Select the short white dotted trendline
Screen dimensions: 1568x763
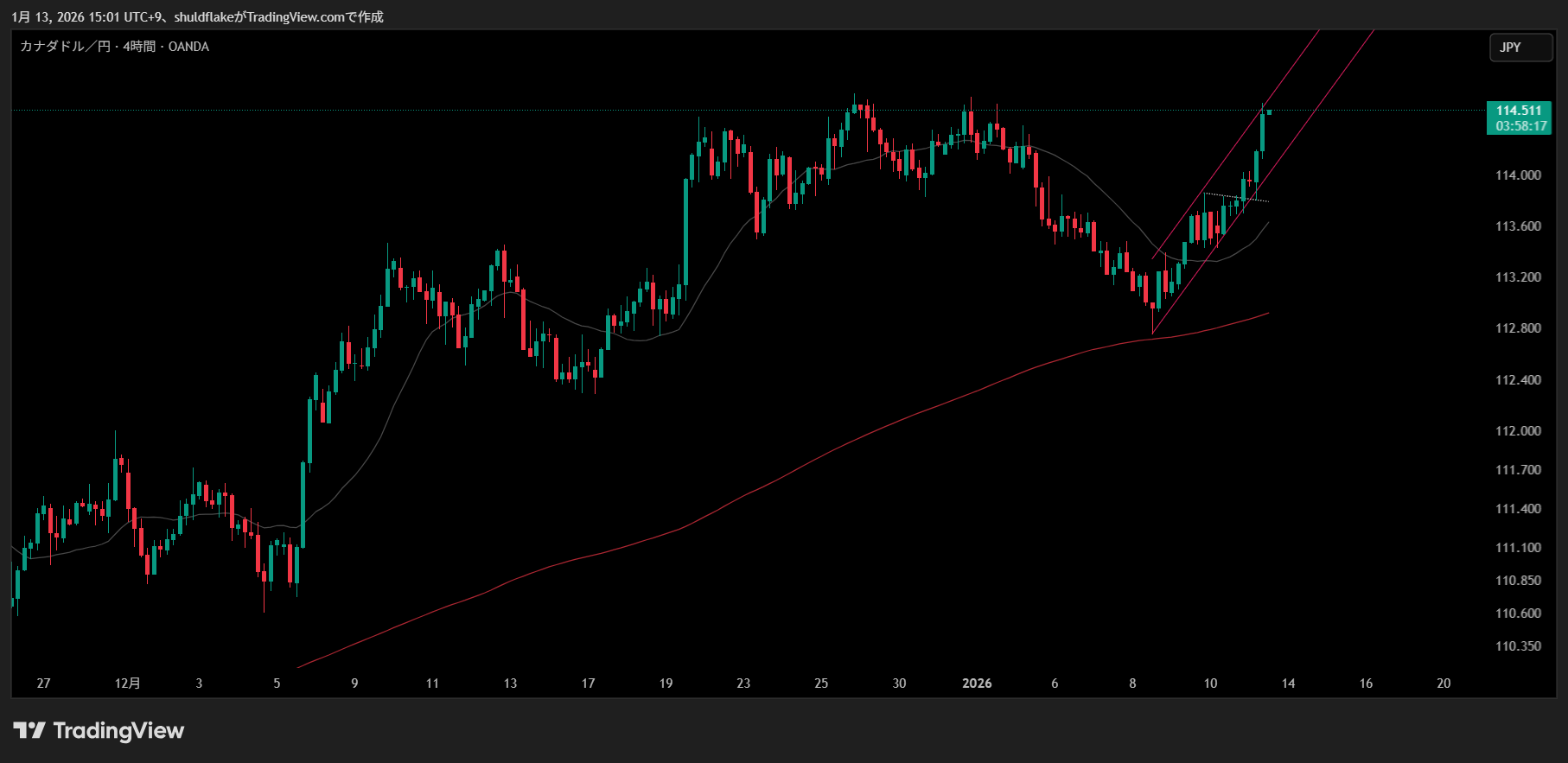coord(1236,197)
